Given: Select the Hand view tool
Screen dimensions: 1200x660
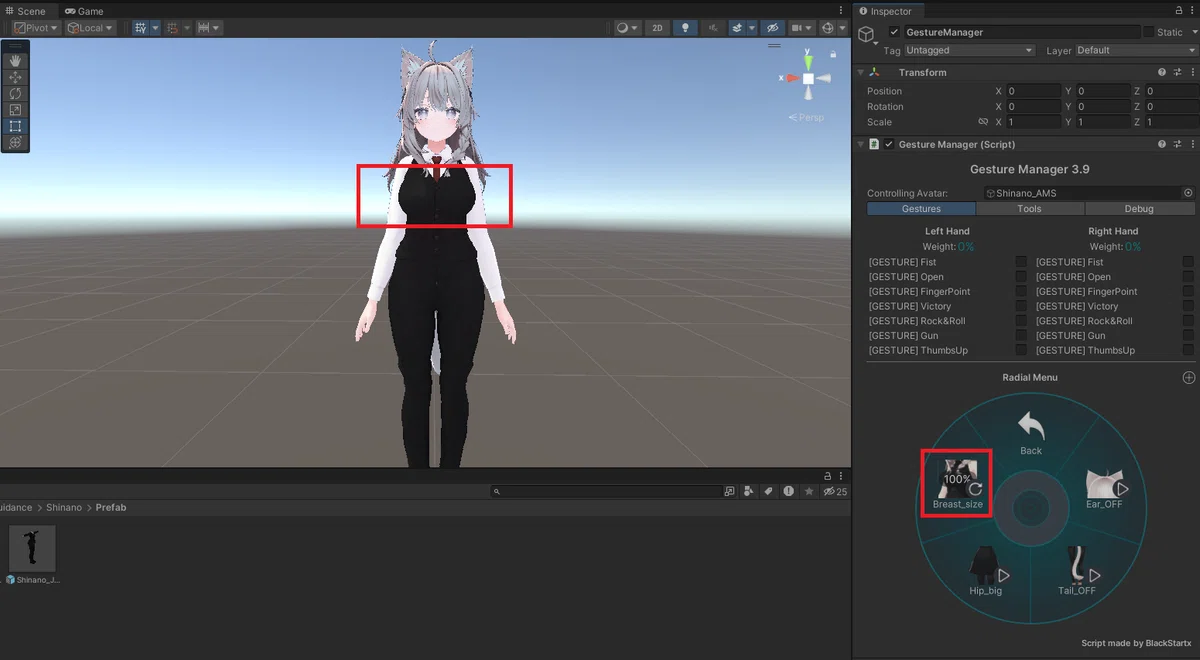Looking at the screenshot, I should 15,60.
